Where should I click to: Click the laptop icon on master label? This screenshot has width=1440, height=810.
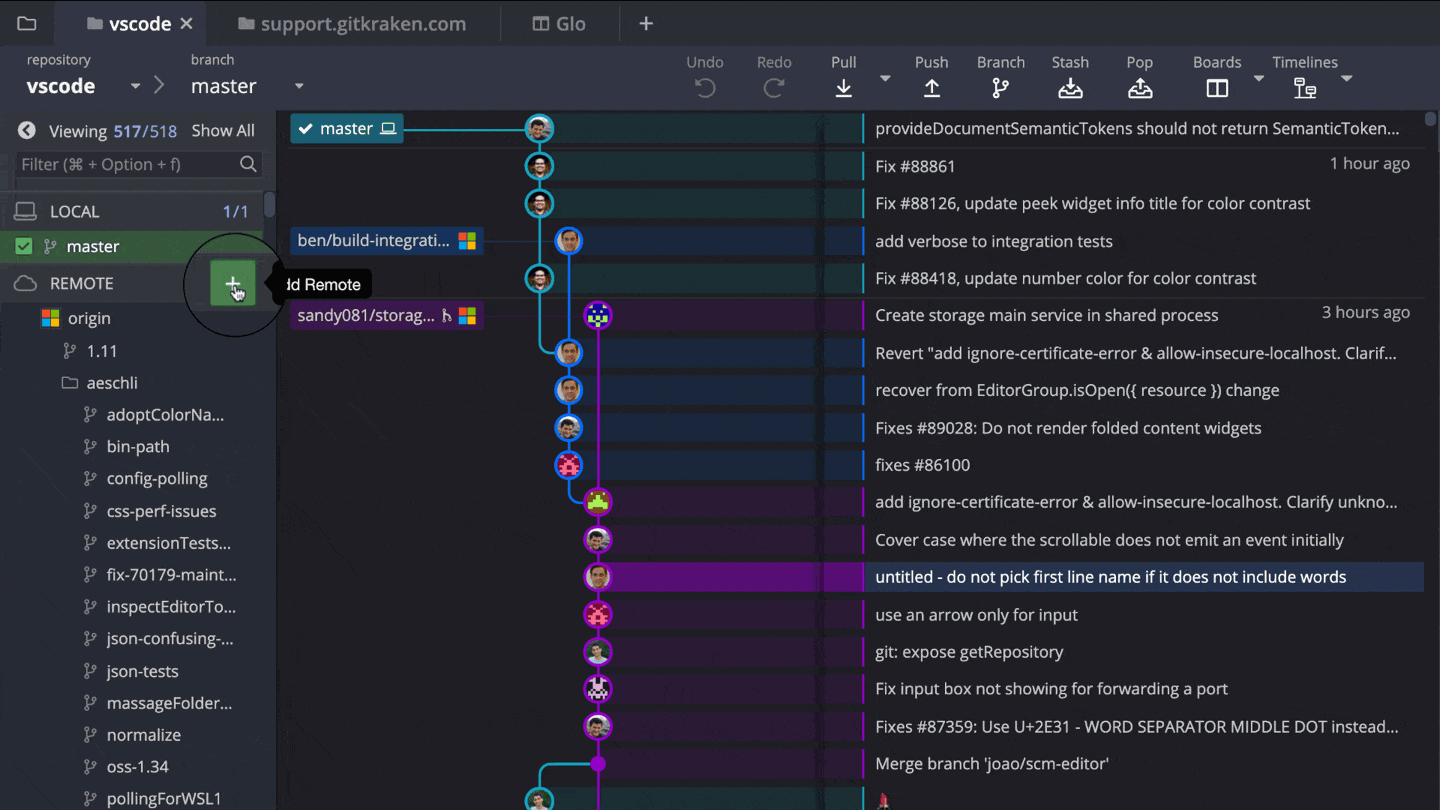pos(388,128)
